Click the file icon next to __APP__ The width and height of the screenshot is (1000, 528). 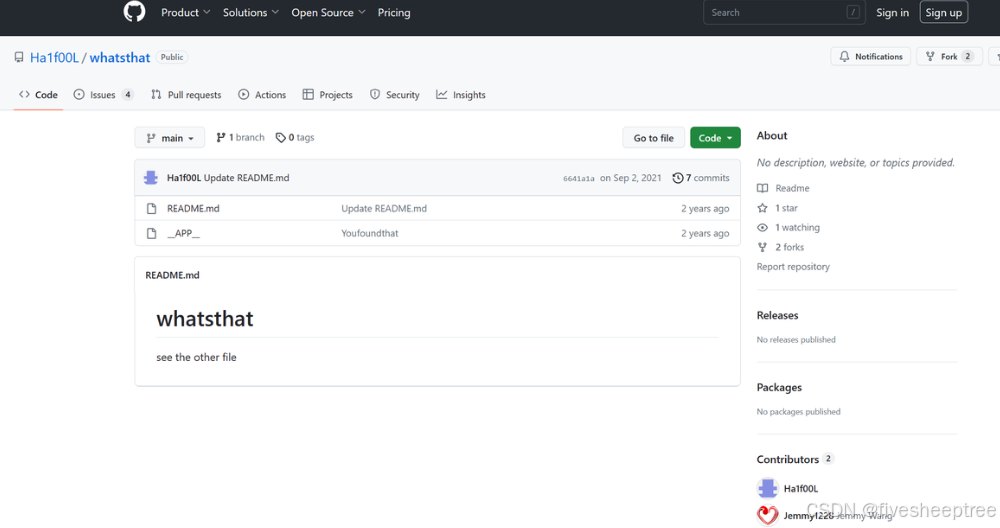151,233
